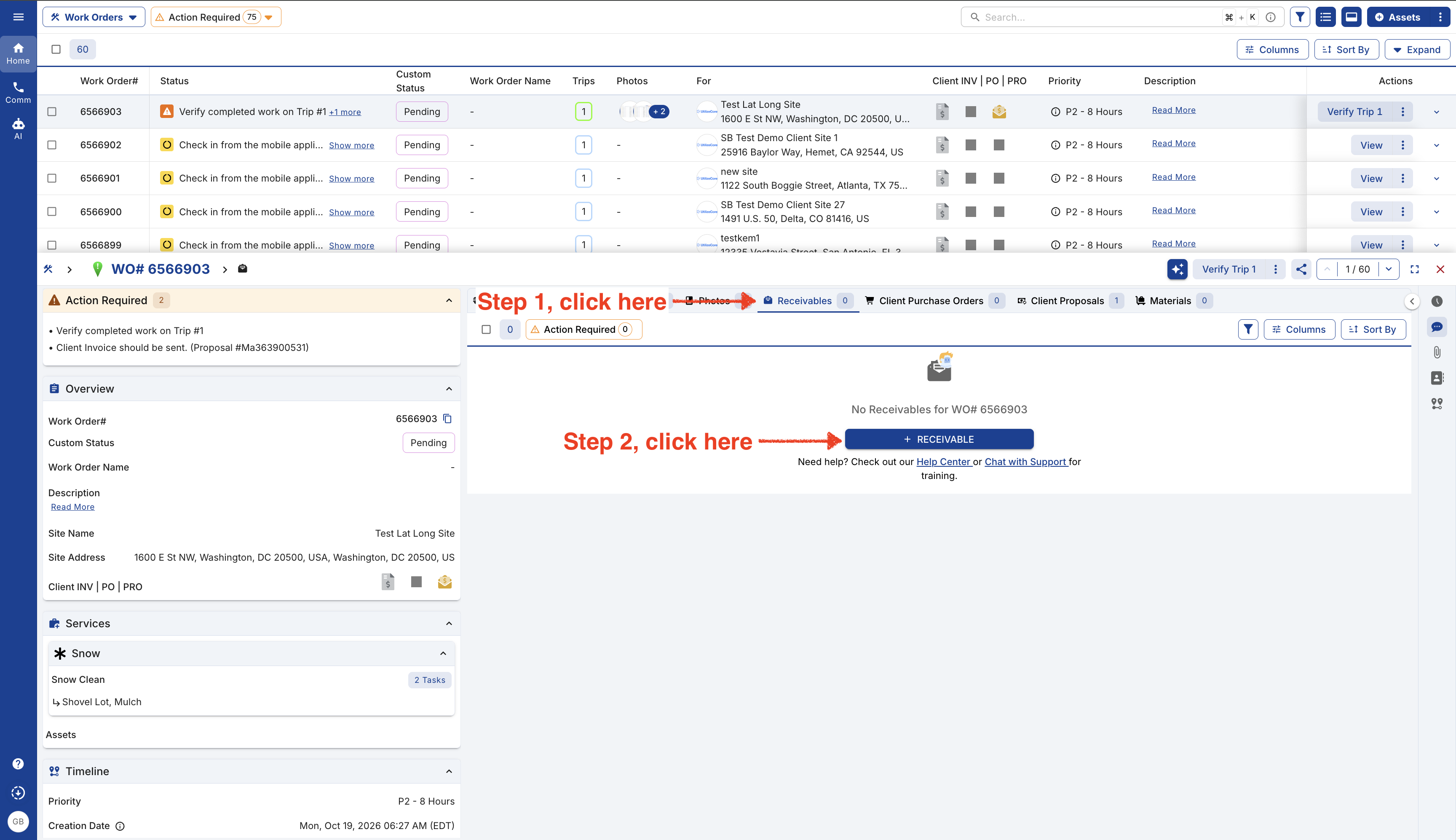Open the Work Orders dropdown
Image resolution: width=1456 pixels, height=840 pixels.
[x=94, y=17]
